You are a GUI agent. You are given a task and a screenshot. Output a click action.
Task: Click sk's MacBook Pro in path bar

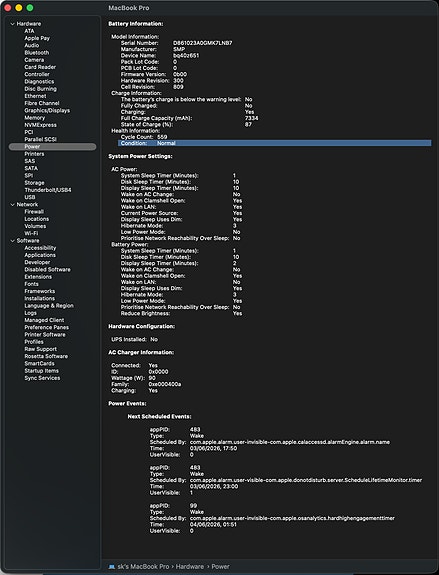point(143,567)
